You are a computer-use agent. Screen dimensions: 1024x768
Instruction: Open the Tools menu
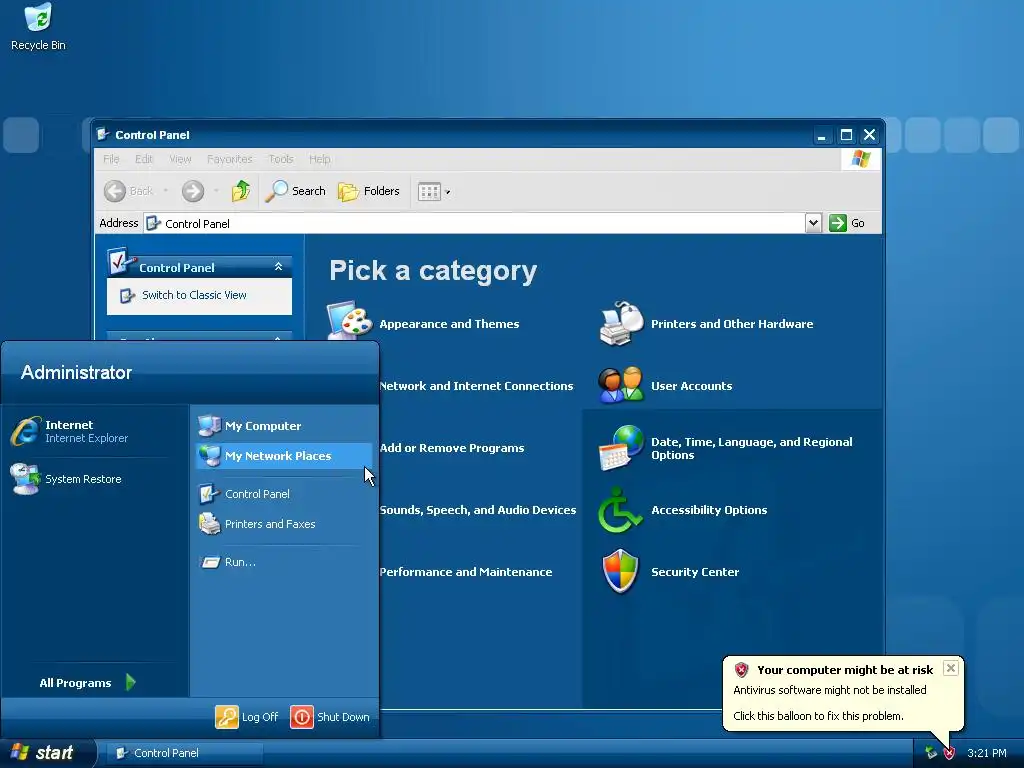(281, 159)
